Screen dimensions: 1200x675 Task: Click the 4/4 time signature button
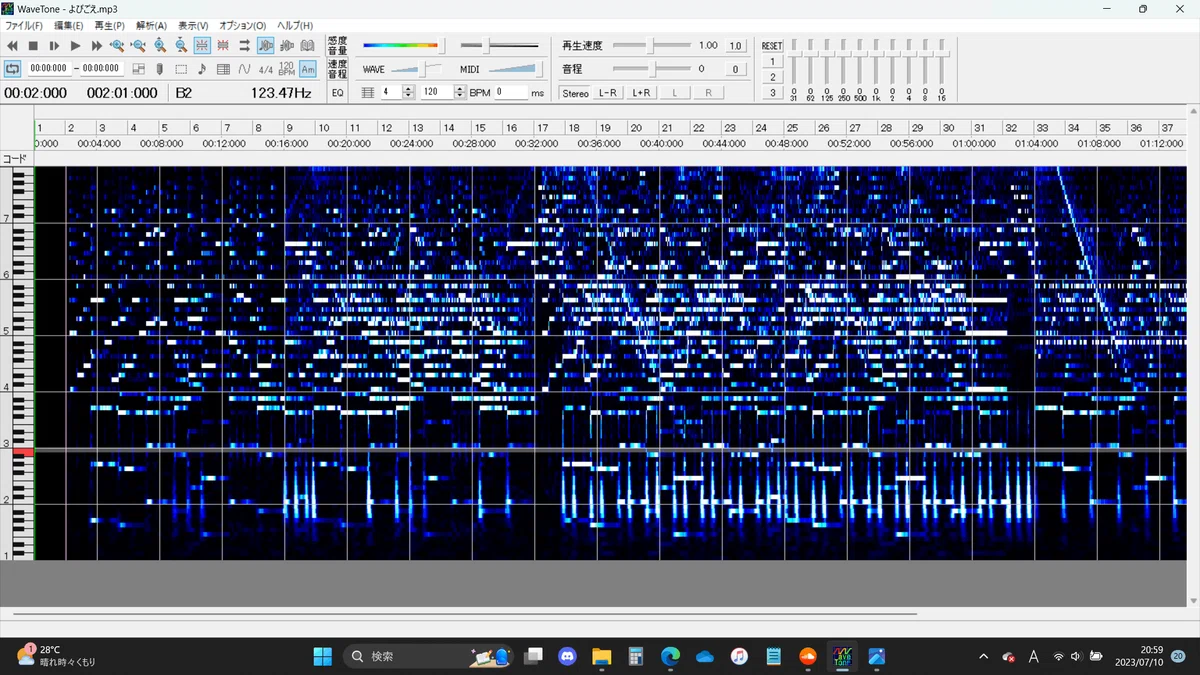[x=265, y=69]
